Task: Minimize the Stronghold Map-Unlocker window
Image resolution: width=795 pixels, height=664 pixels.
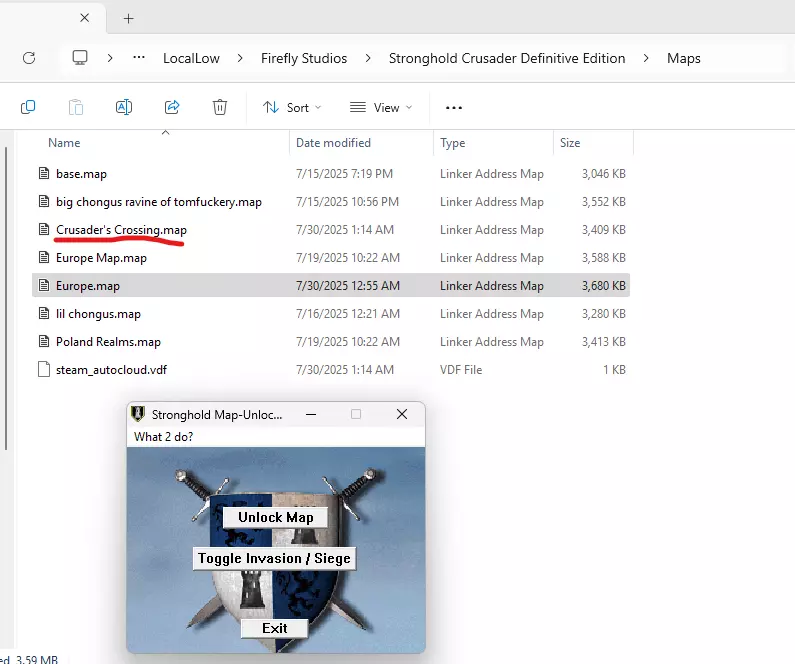Action: (311, 414)
